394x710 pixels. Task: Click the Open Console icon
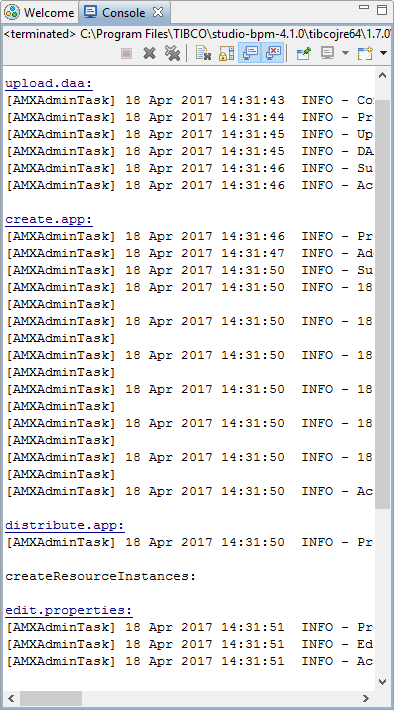click(x=365, y=53)
